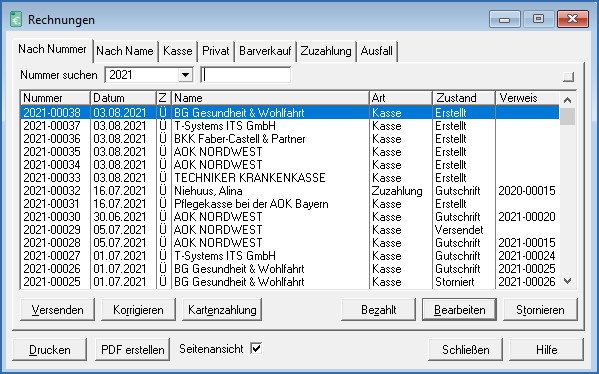Select row Niehuus, Alina
Viewport: 599px width, 374px height.
tap(290, 191)
